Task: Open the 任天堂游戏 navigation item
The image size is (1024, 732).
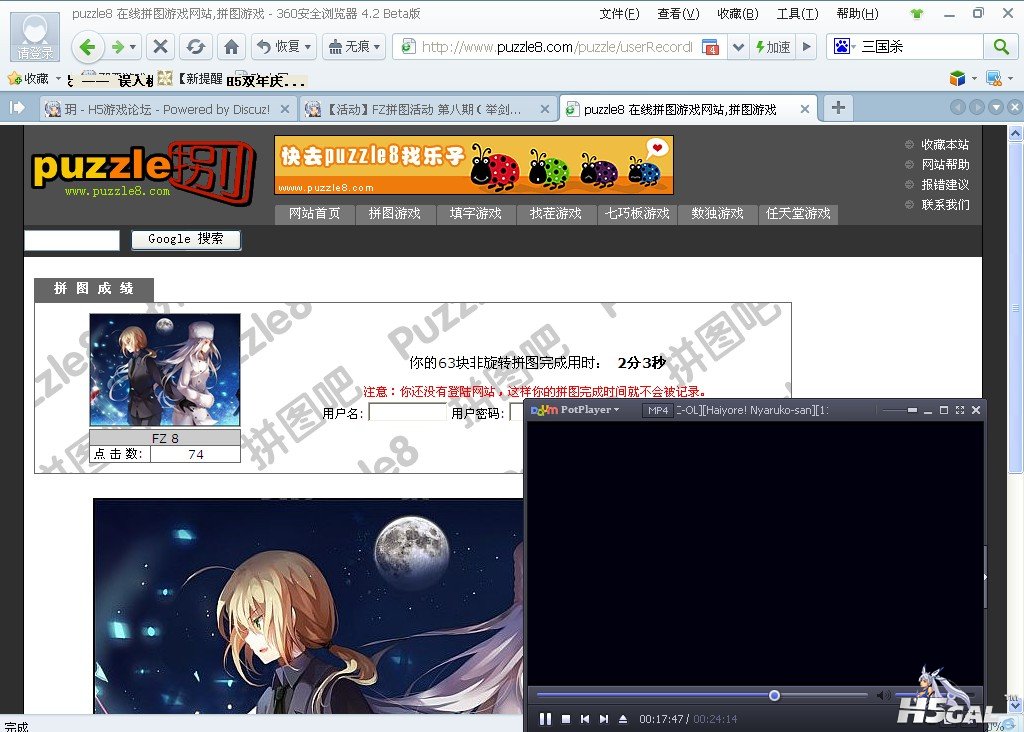Action: pyautogui.click(x=798, y=214)
